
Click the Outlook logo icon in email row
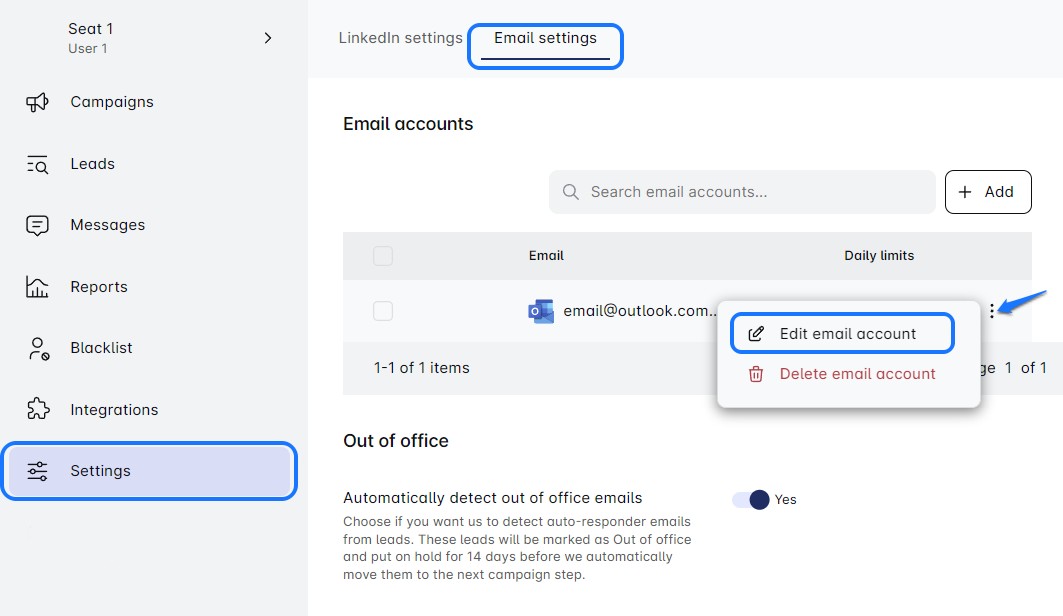541,311
